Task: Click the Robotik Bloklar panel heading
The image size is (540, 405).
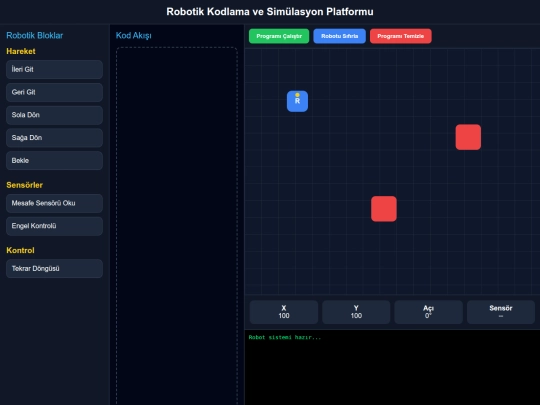Action: 35,35
